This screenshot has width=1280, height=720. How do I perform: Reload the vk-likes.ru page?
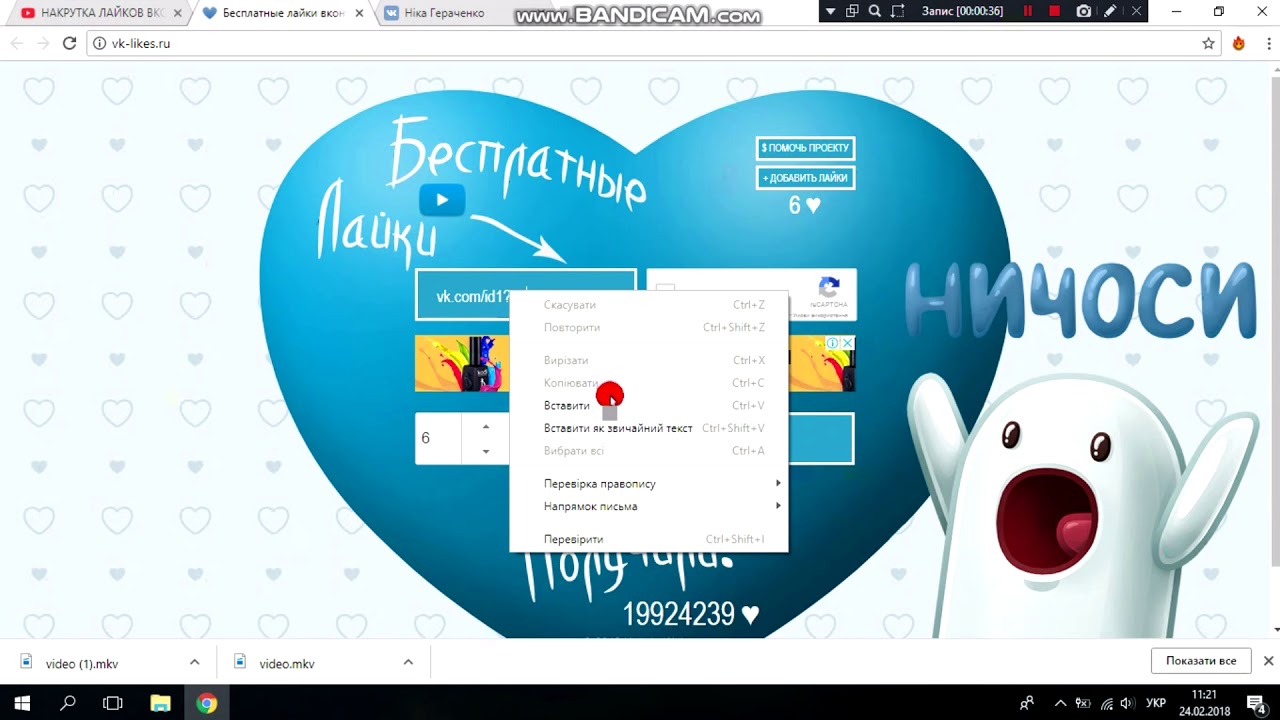point(69,43)
